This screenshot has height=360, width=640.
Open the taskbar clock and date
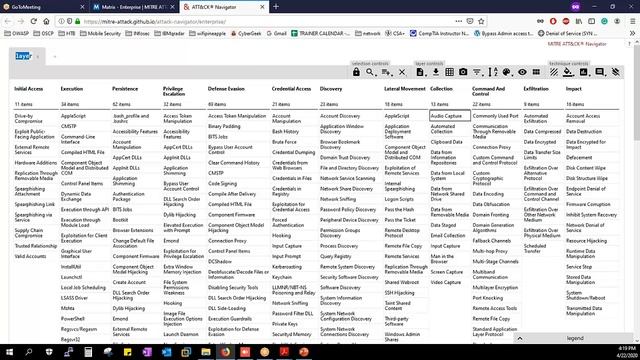point(627,352)
